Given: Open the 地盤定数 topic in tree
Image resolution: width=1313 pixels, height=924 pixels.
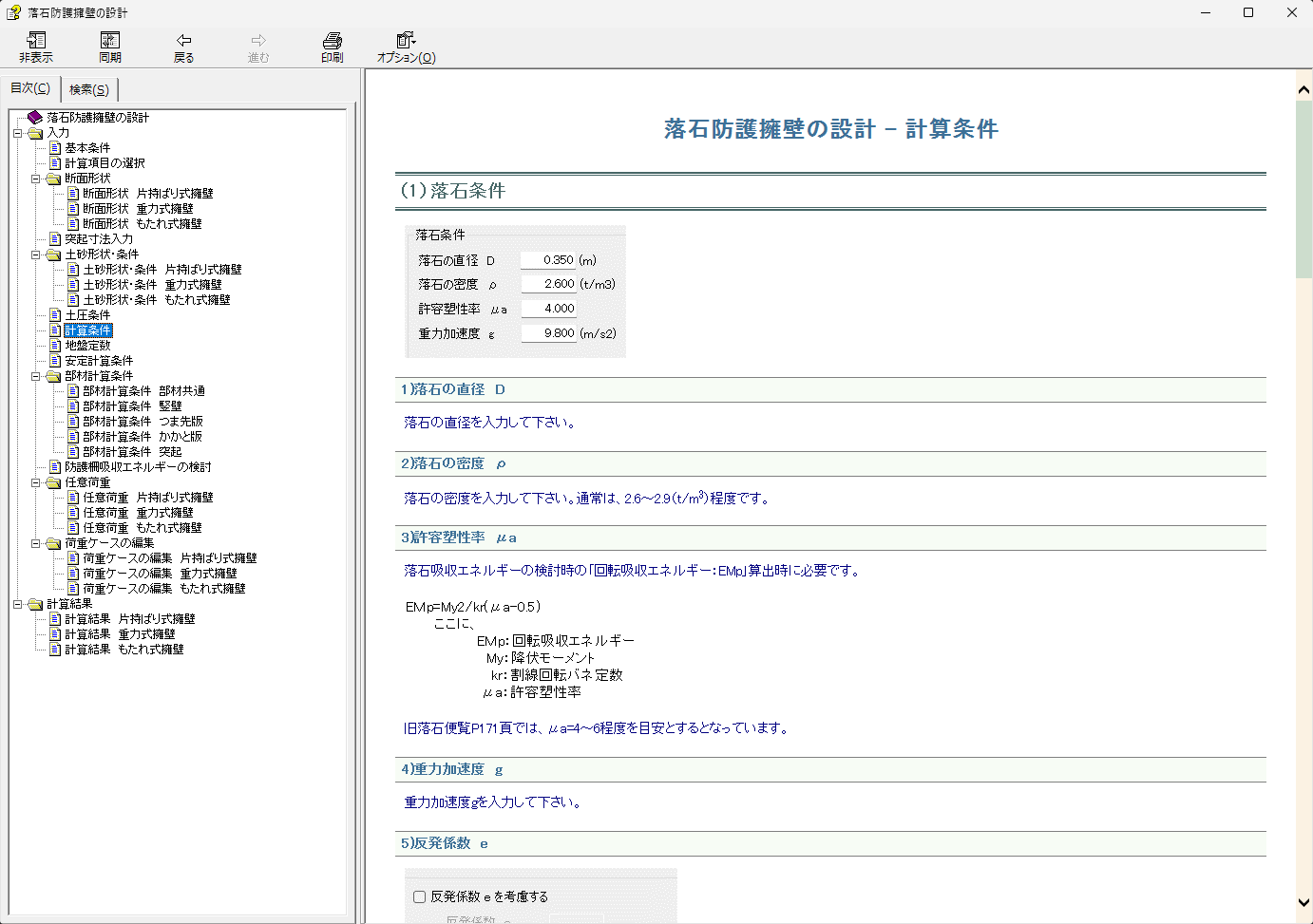Looking at the screenshot, I should pos(87,346).
